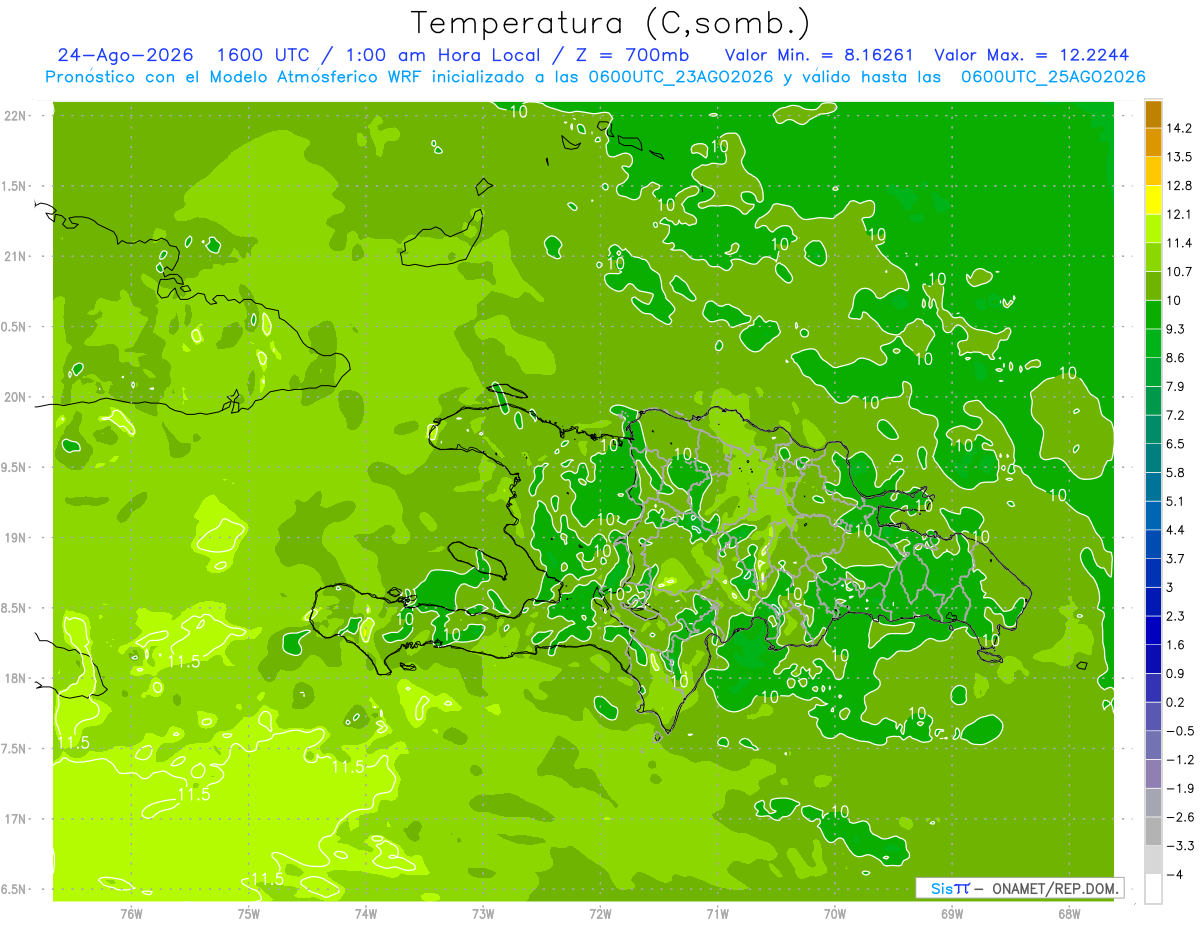
Task: Click the '75W' longitude axis label
Action: (249, 913)
